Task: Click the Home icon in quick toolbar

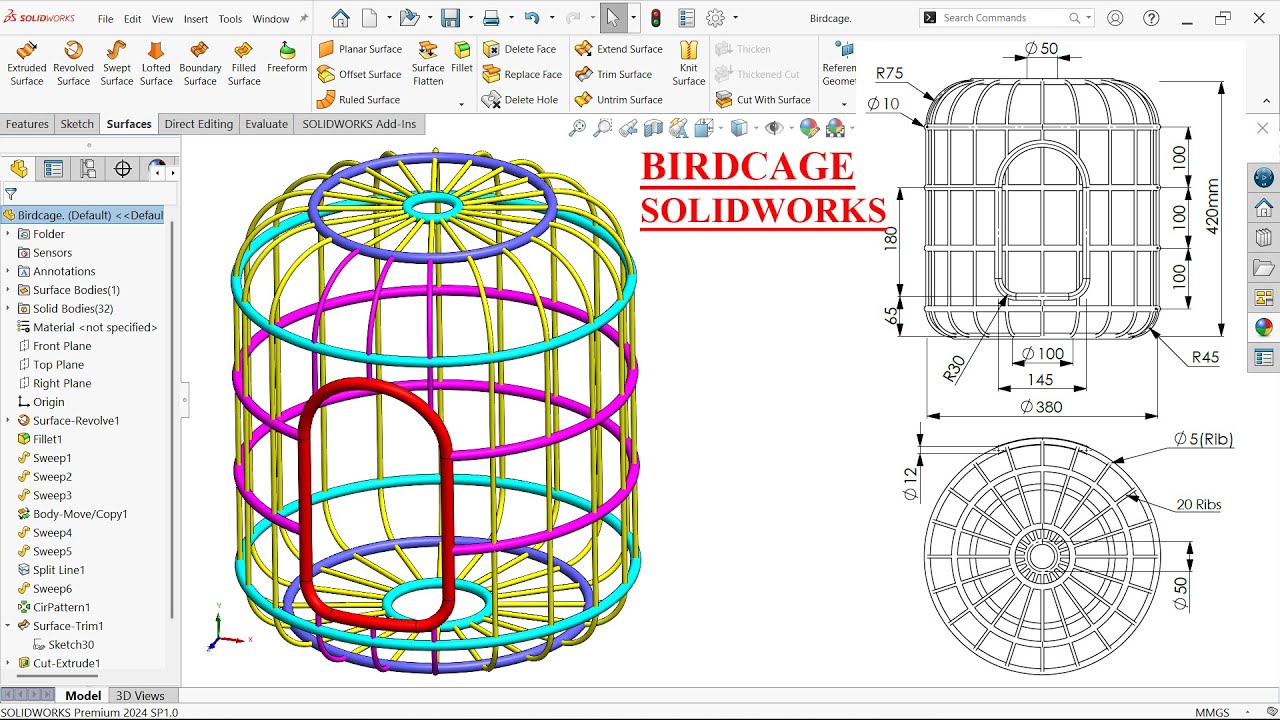Action: (341, 18)
